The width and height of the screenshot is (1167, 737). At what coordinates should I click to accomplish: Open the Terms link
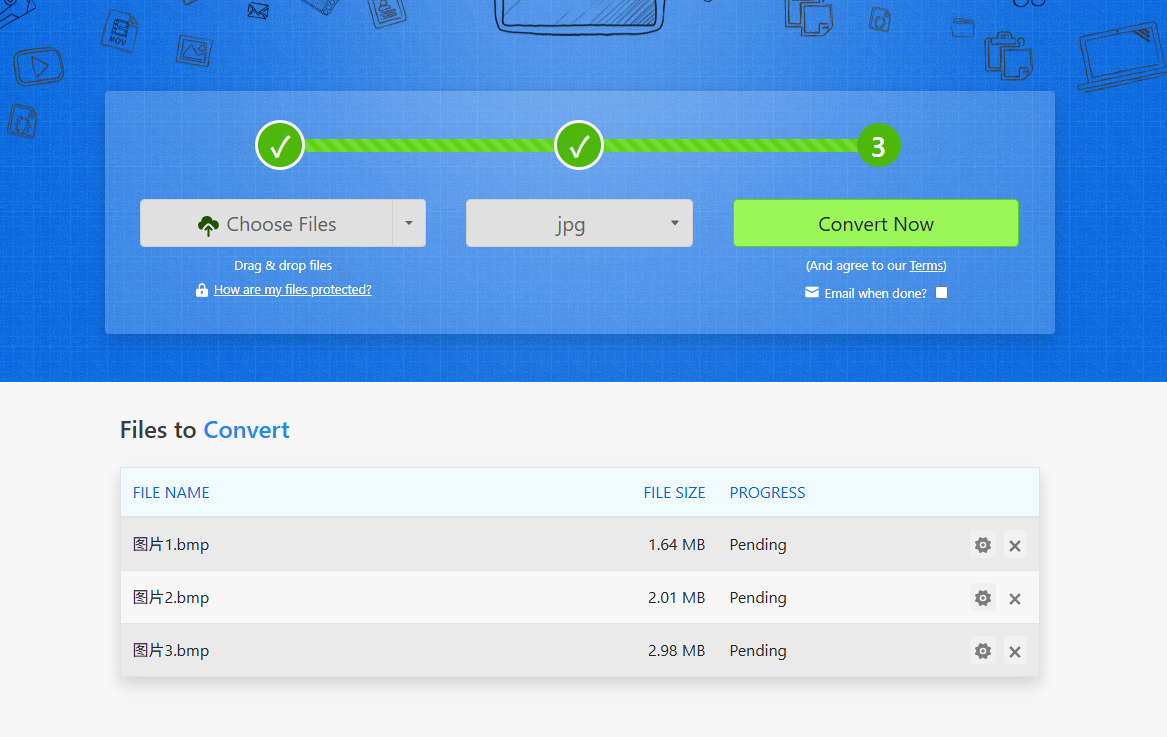pyautogui.click(x=927, y=266)
